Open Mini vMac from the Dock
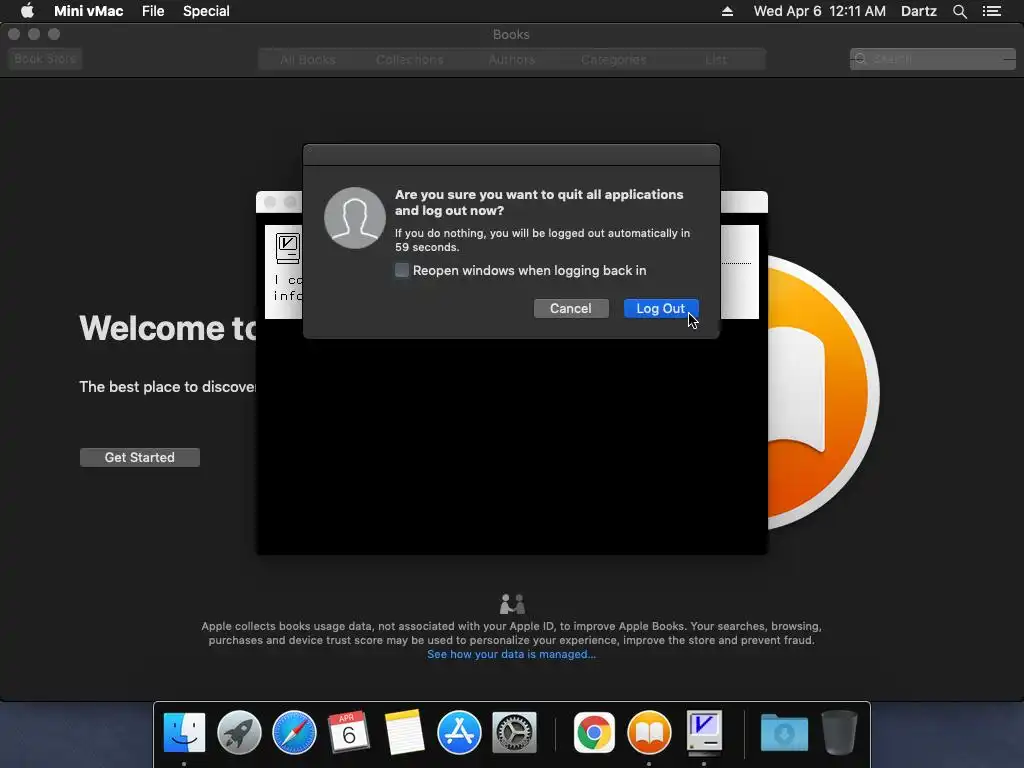 coord(704,731)
